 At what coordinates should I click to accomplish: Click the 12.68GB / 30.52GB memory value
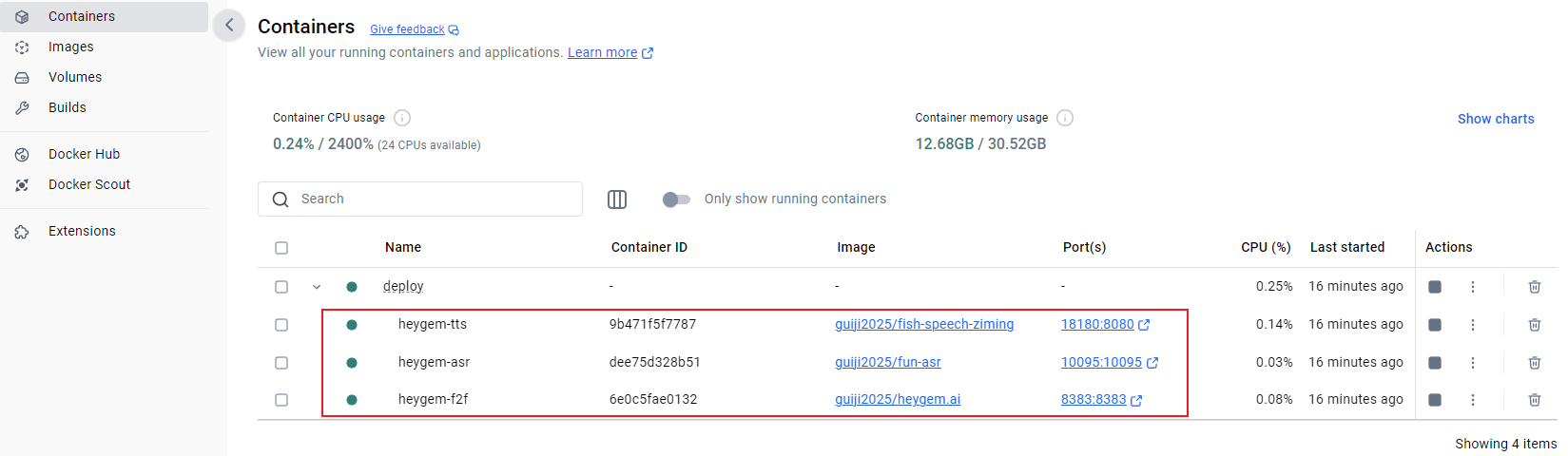[980, 143]
